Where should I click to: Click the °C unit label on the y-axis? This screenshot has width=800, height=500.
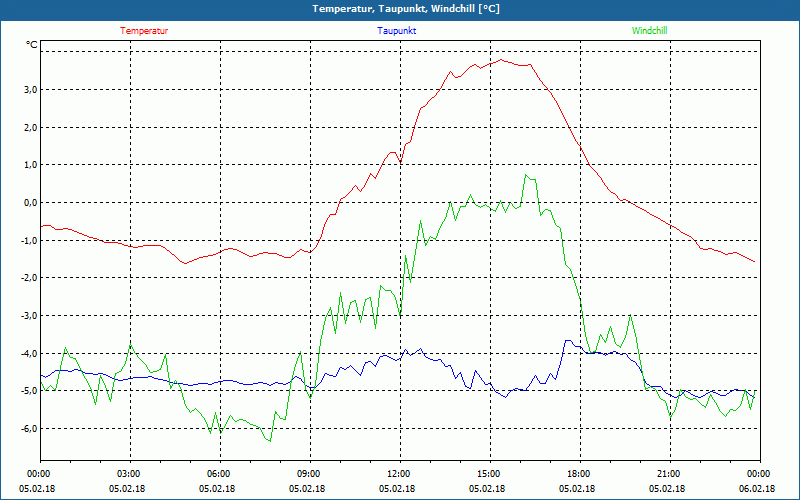point(32,45)
